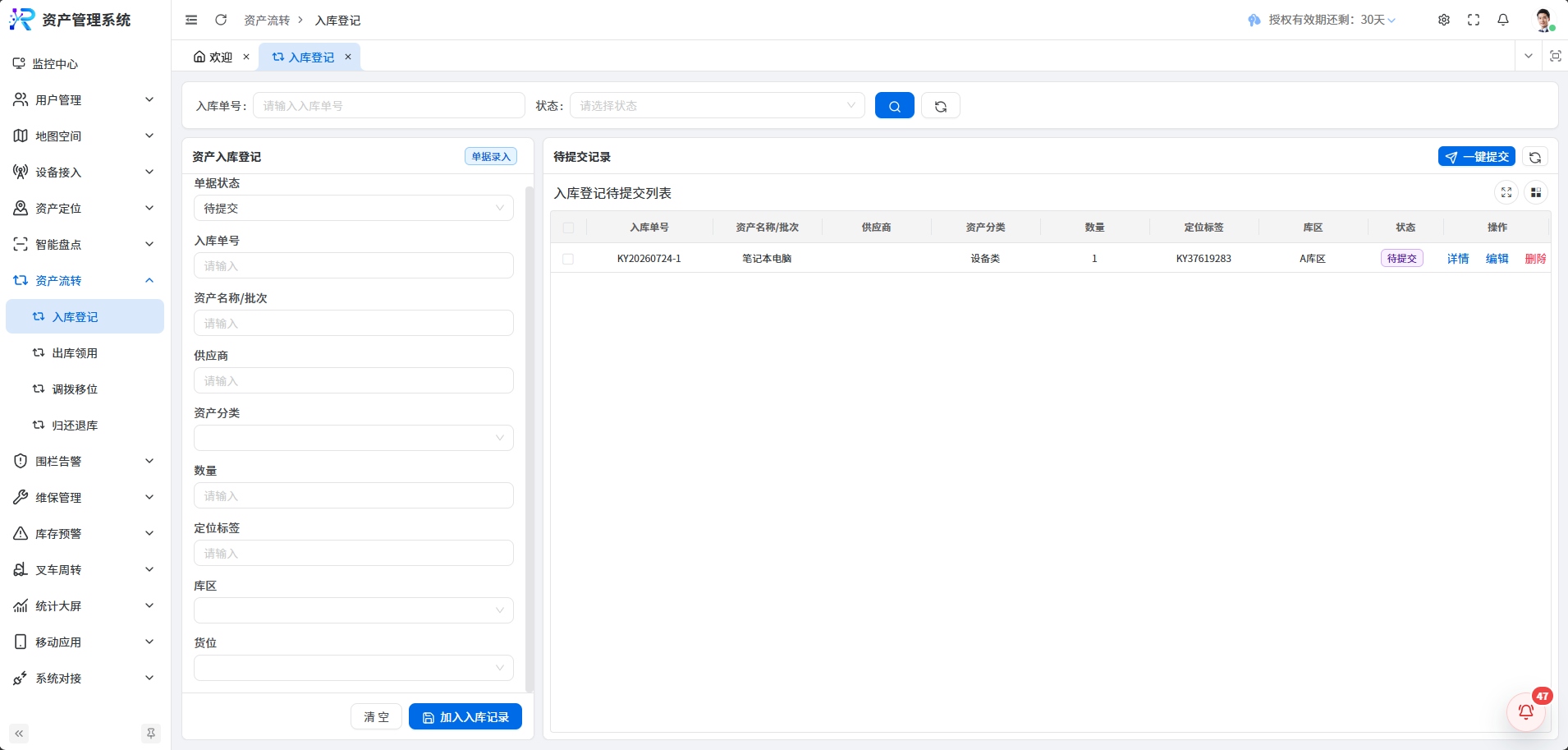The image size is (1568, 750).
Task: Click the 清空 button
Action: tap(377, 717)
